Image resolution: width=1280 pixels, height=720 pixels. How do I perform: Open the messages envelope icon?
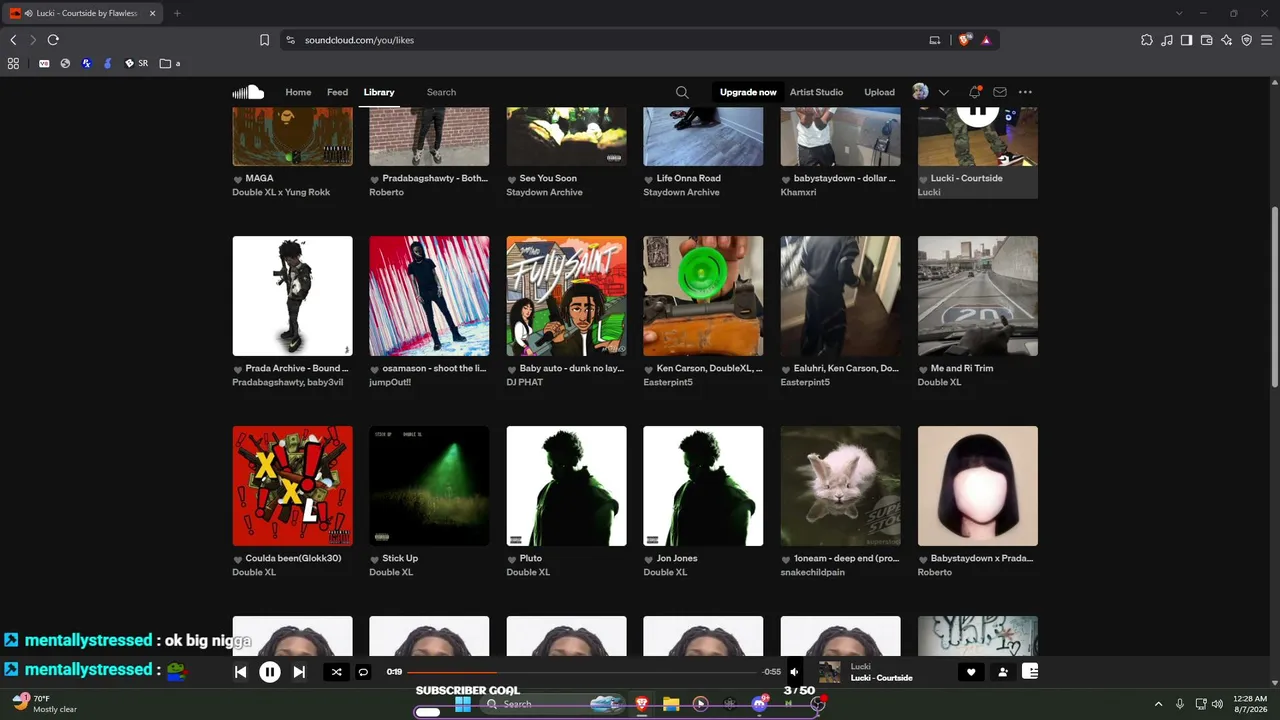coord(1000,92)
